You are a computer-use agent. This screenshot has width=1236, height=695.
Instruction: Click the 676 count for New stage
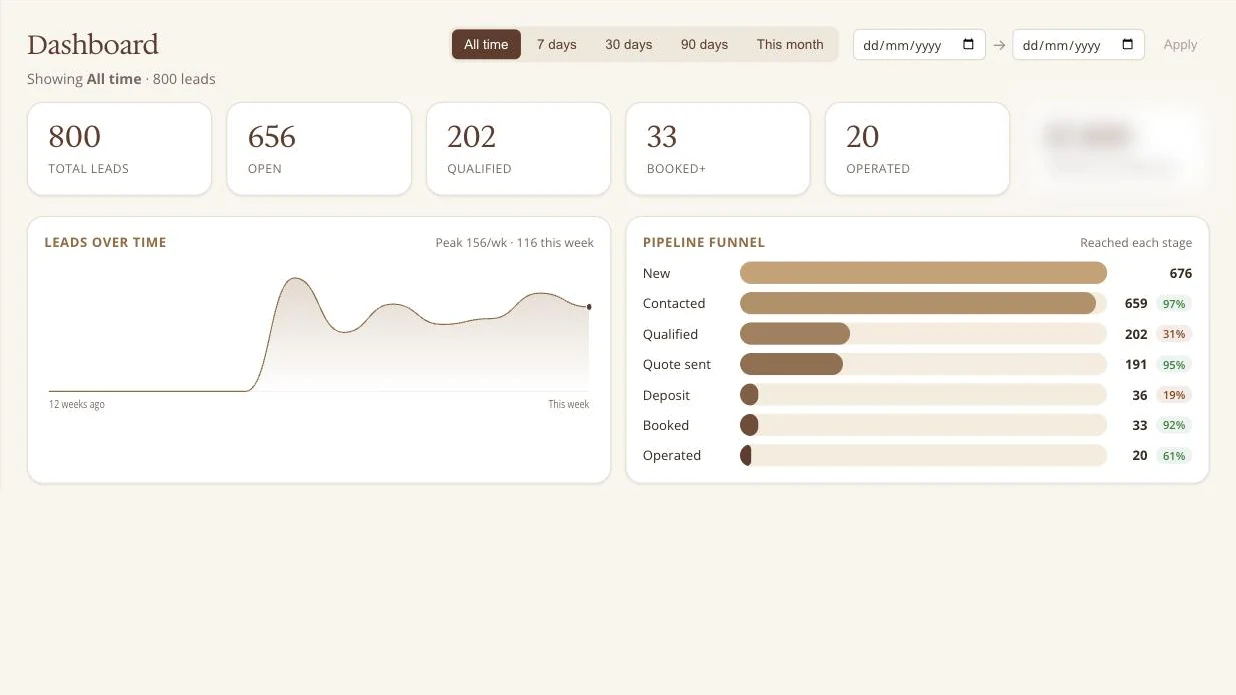tap(1181, 273)
